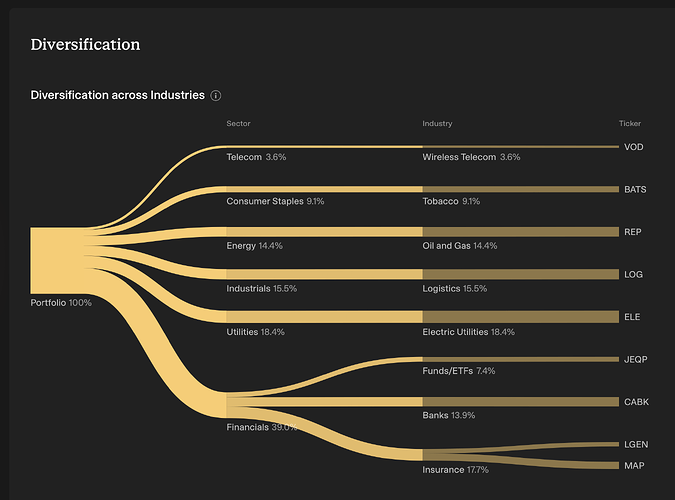Click the JEQP ticker label

635,359
